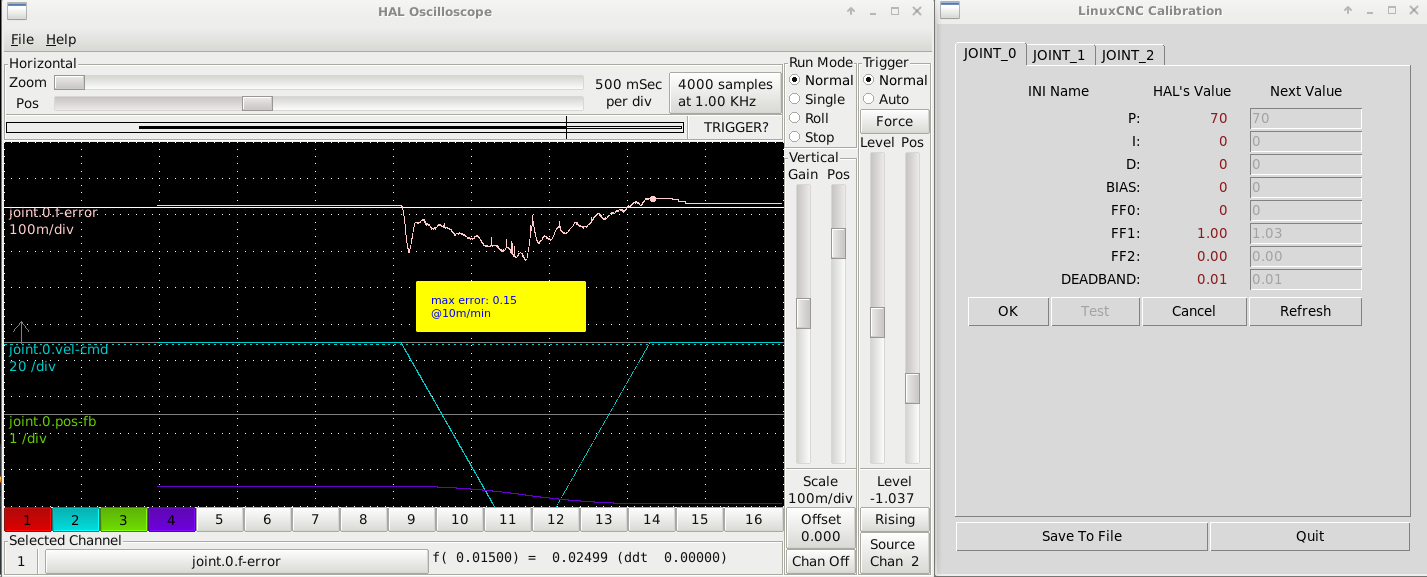Click the P next value field
The width and height of the screenshot is (1427, 577).
tap(1305, 118)
